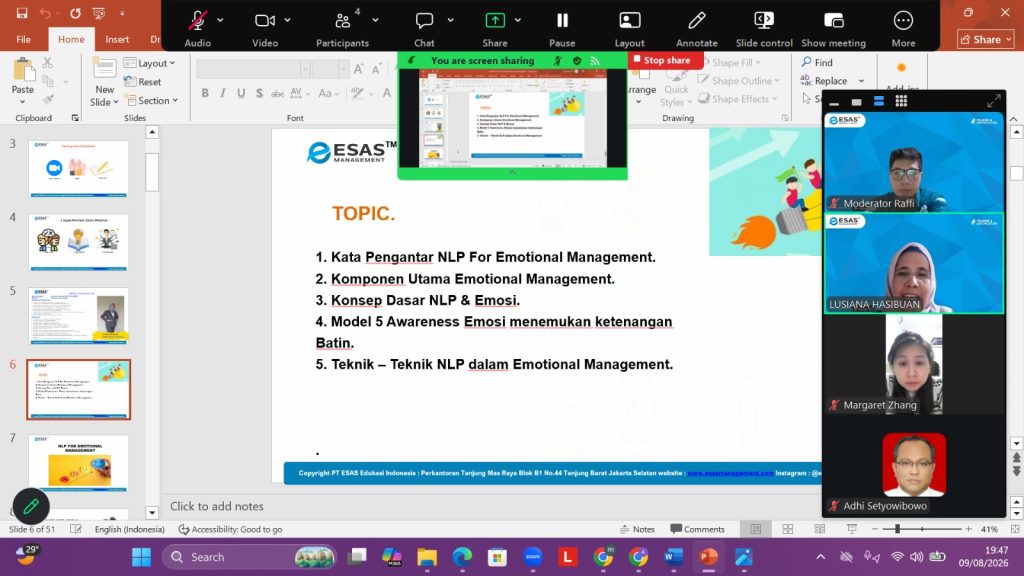Viewport: 1024px width, 576px height.
Task: Select slide 4 thumbnail
Action: point(79,242)
